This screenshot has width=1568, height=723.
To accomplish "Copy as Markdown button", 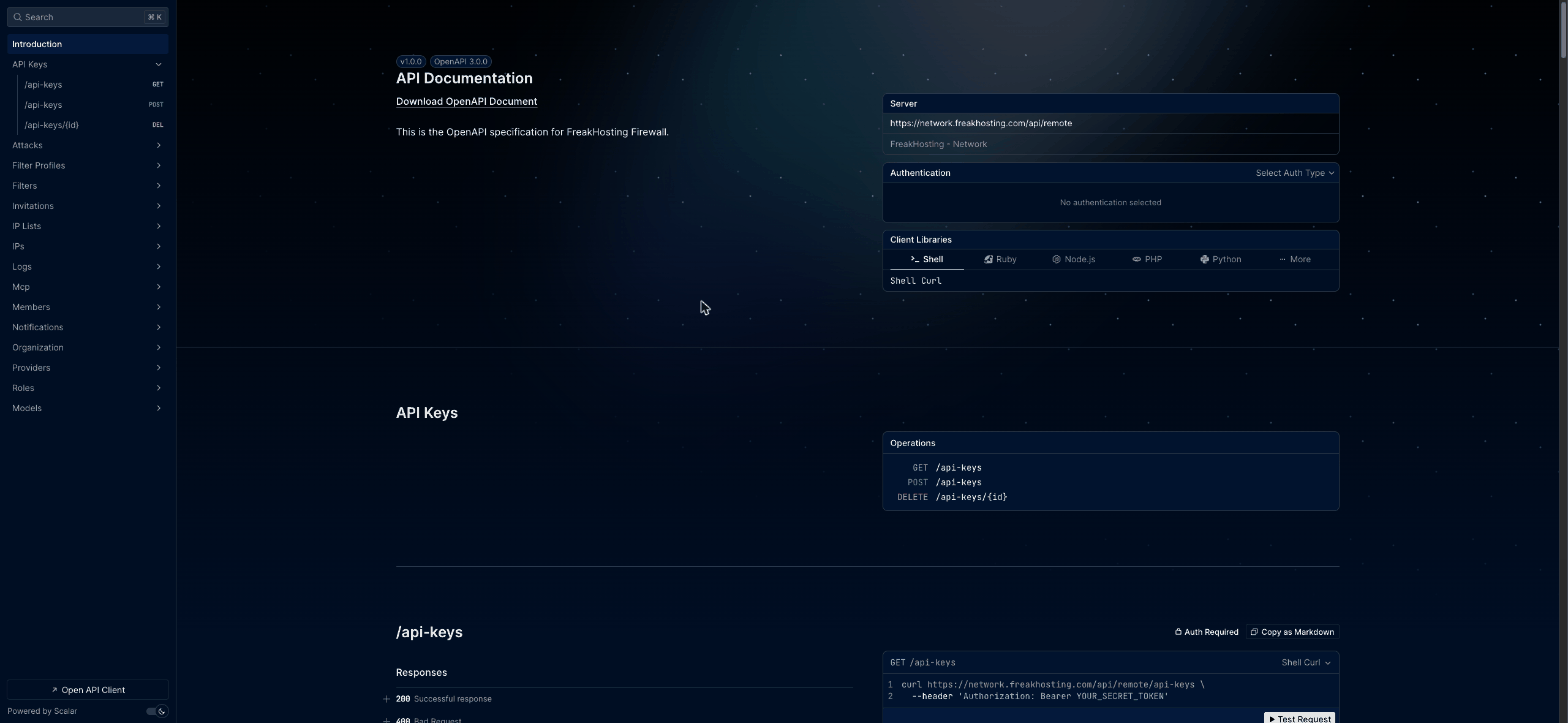I will tap(1292, 632).
